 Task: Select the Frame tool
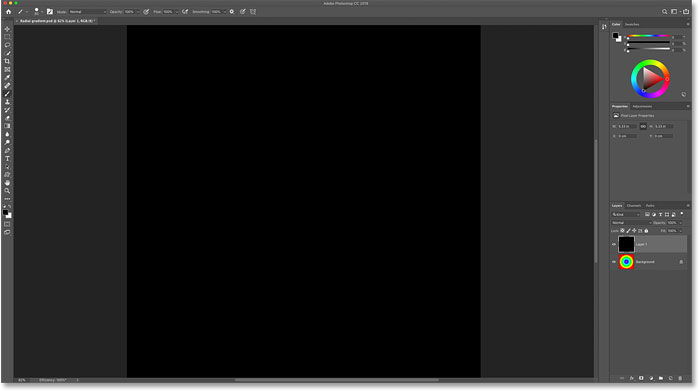[x=7, y=69]
